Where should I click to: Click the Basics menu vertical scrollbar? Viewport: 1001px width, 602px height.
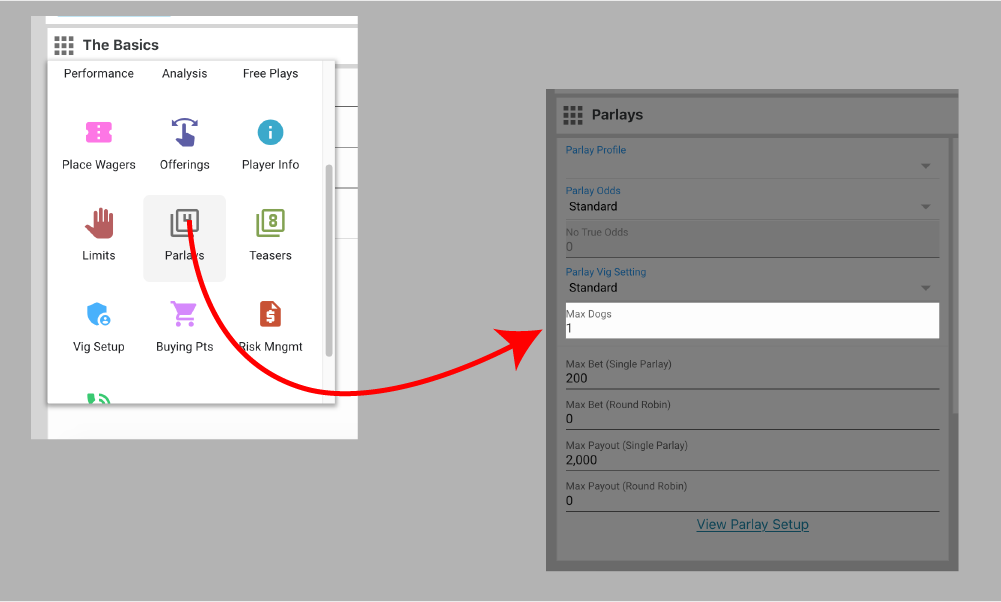pyautogui.click(x=328, y=260)
